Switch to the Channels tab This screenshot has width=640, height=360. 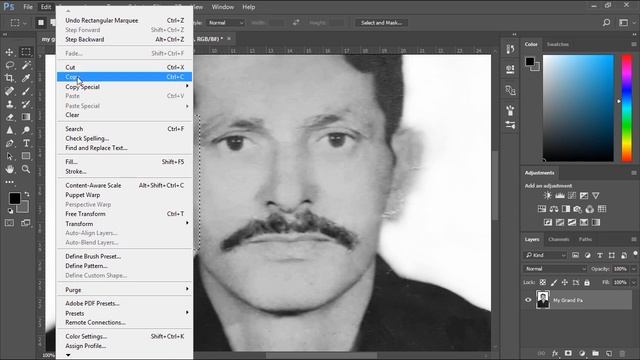[x=558, y=239]
